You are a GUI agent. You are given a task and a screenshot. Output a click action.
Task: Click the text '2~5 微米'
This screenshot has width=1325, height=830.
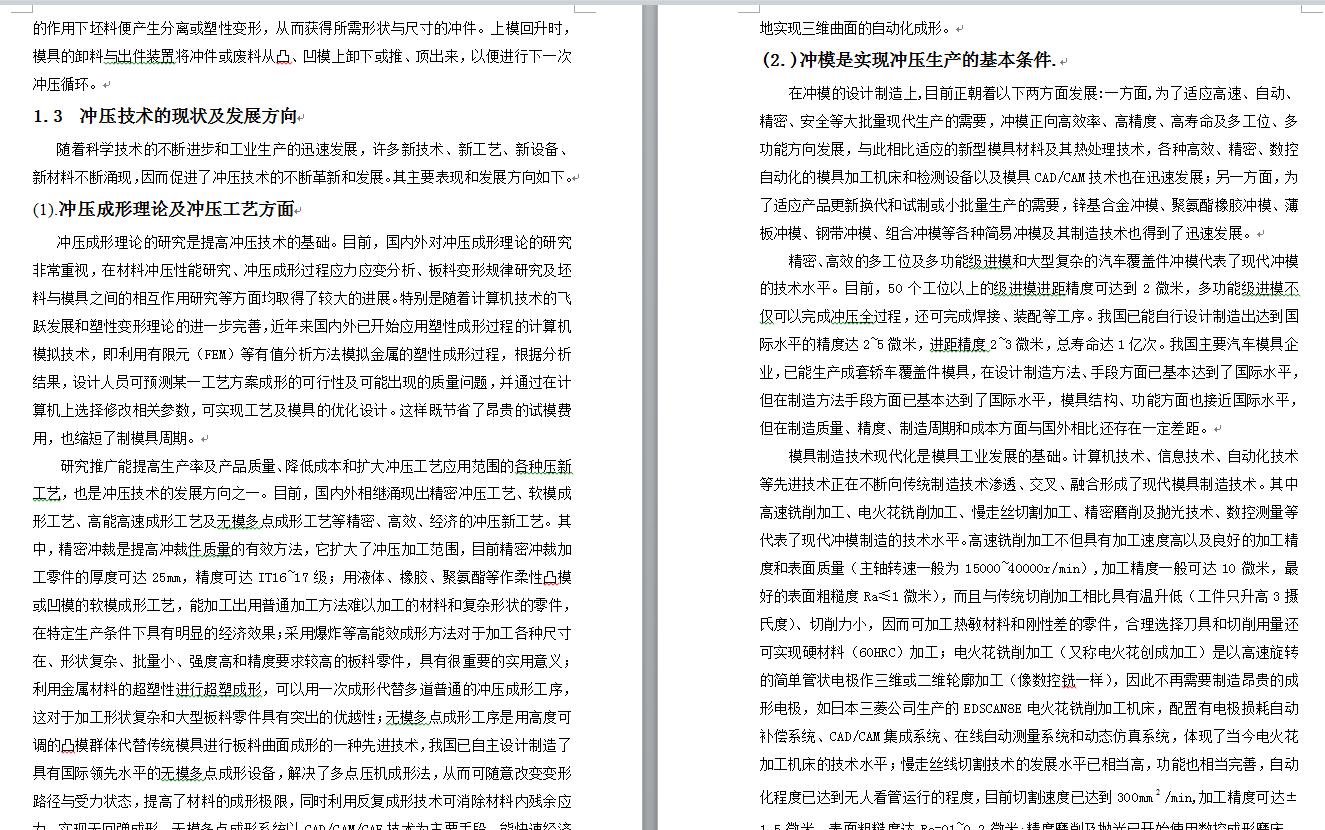click(x=885, y=344)
